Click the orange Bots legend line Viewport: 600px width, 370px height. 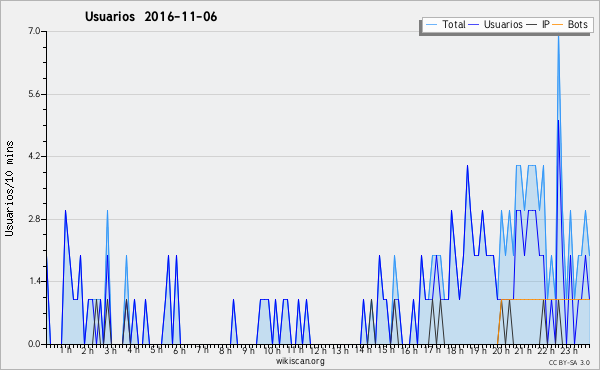click(x=558, y=25)
